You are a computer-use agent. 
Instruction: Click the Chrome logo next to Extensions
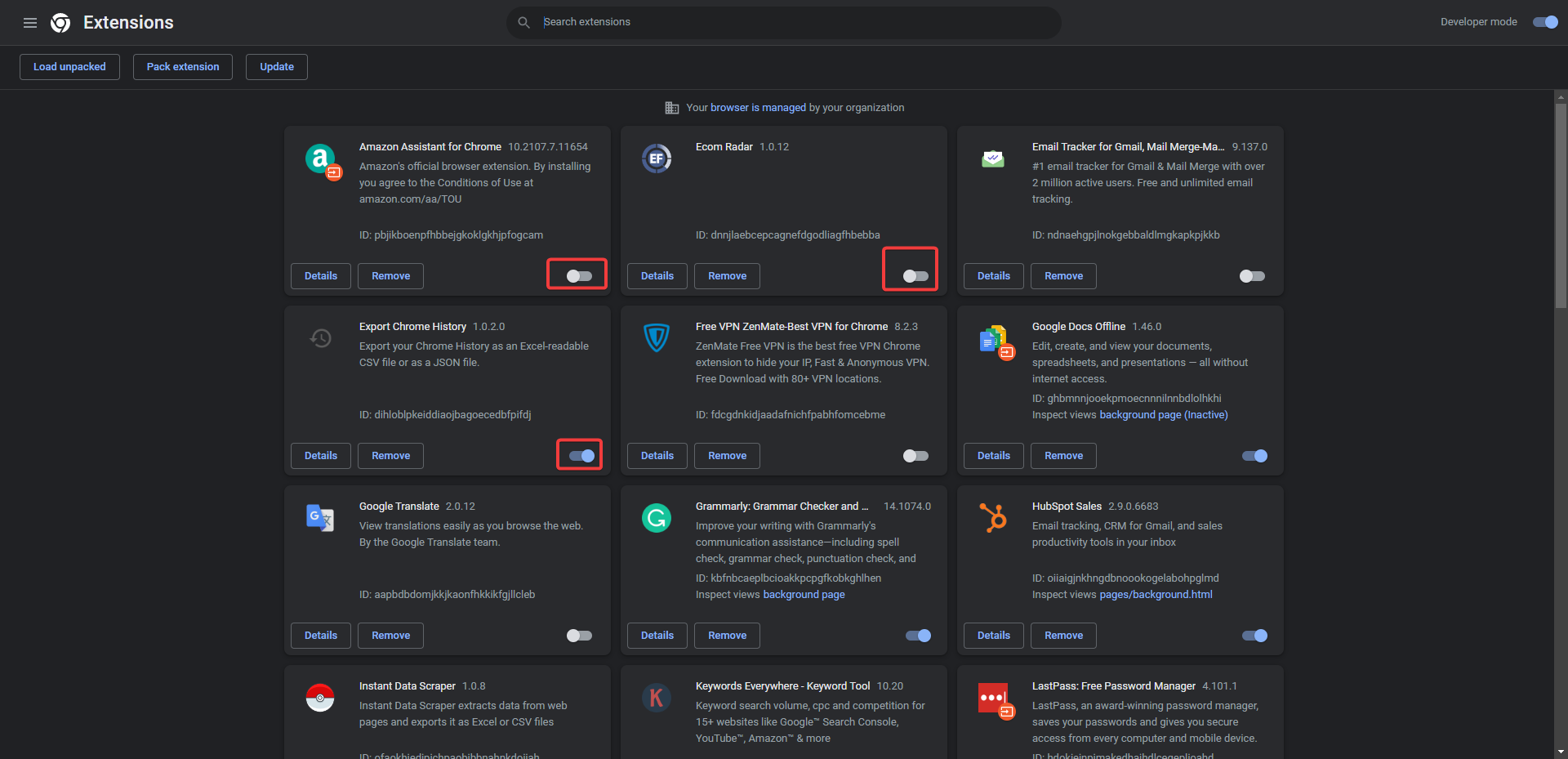click(x=60, y=23)
